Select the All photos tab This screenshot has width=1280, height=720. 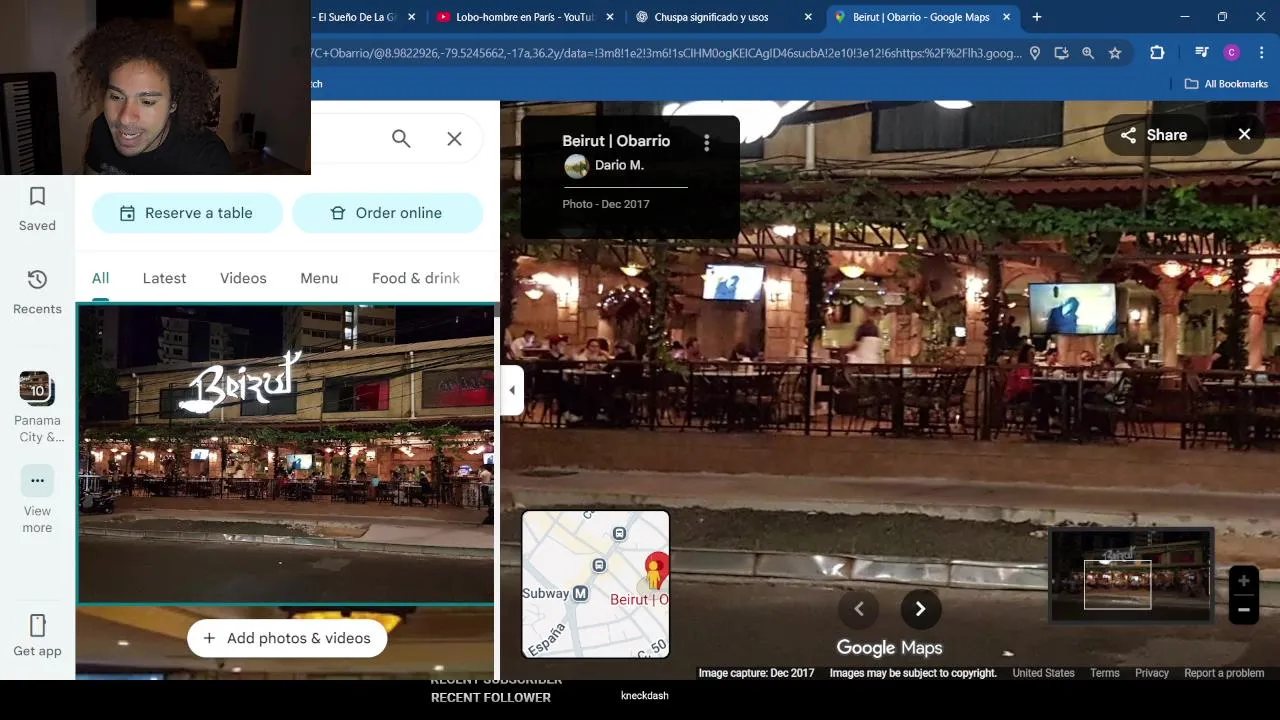click(100, 278)
